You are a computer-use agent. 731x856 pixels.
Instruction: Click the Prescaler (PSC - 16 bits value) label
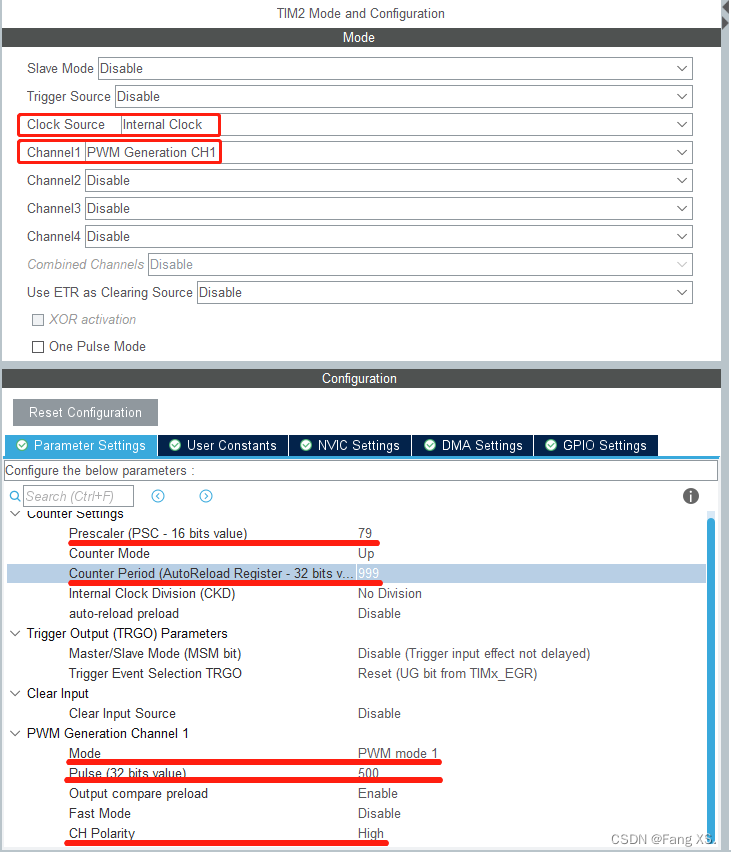(x=158, y=533)
